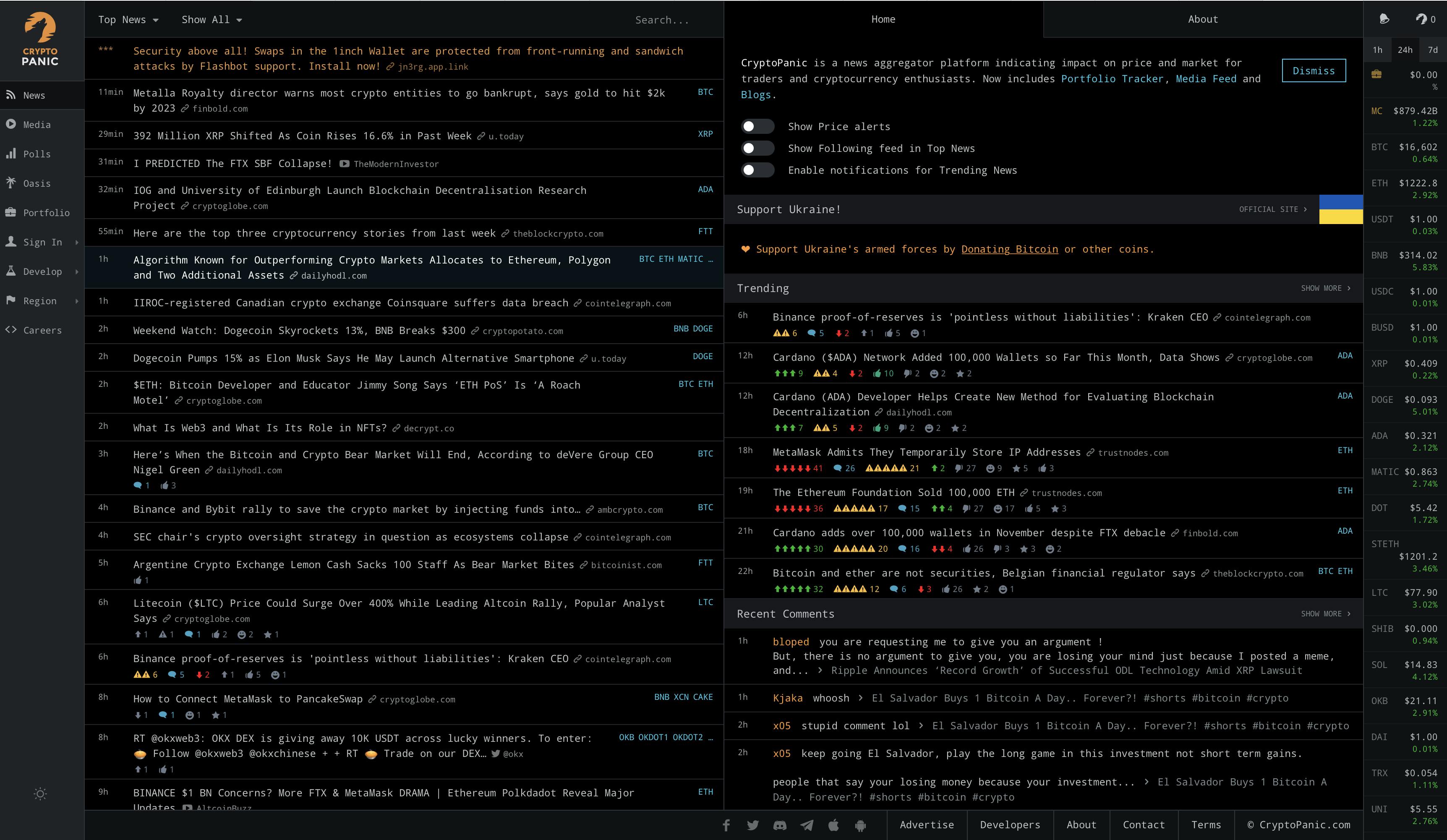Open the BTC price row in ticker
Image resolution: width=1447 pixels, height=840 pixels.
click(x=1405, y=153)
